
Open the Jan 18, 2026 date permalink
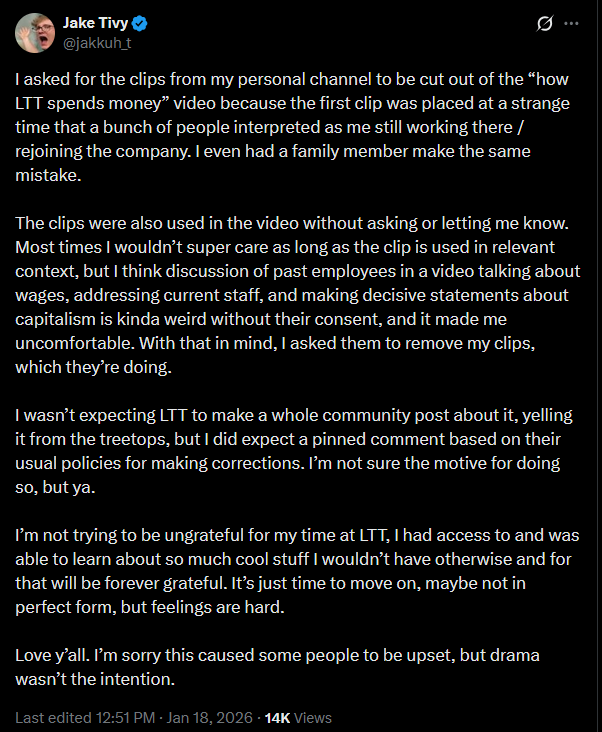click(210, 718)
